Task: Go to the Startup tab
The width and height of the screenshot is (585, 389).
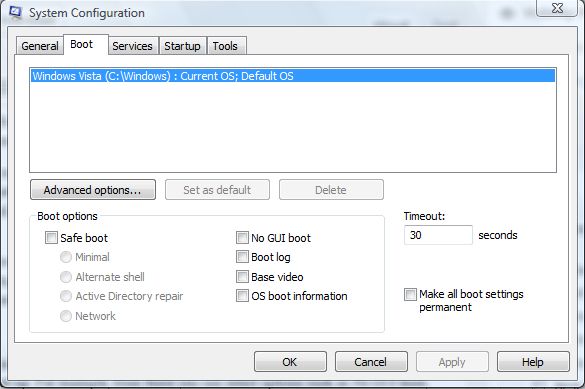Action: [x=182, y=46]
